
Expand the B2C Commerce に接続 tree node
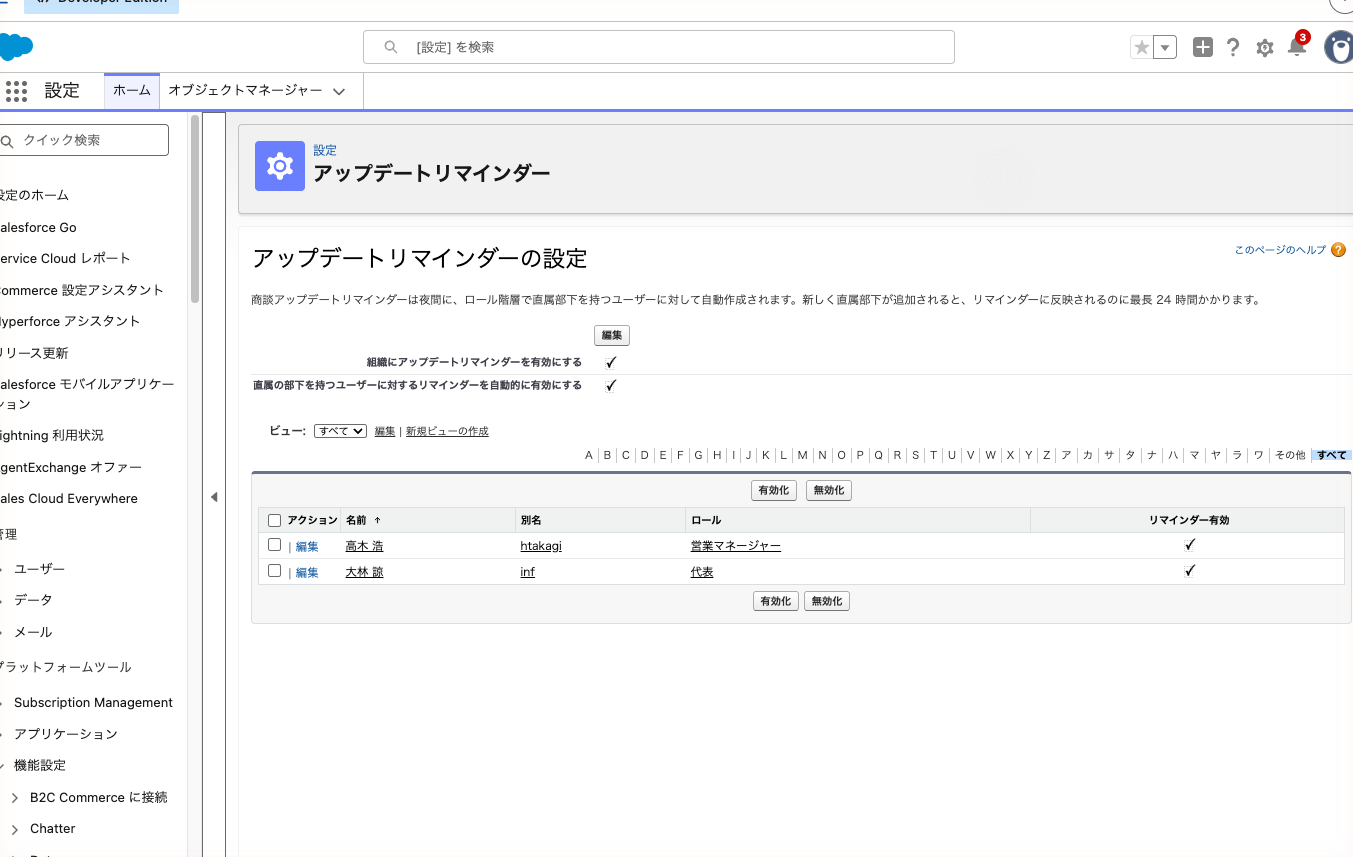15,798
